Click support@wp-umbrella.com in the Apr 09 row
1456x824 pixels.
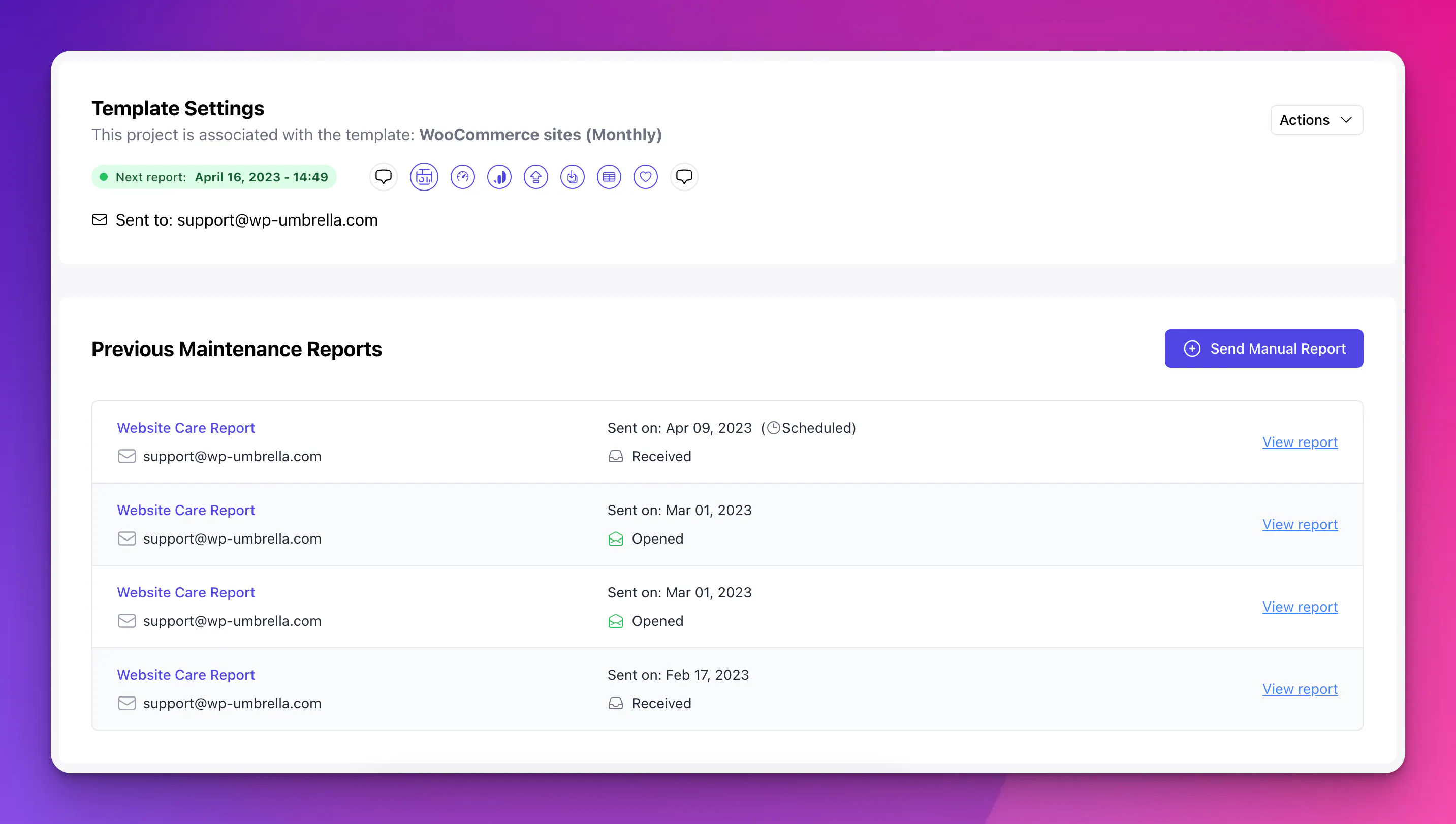(232, 456)
